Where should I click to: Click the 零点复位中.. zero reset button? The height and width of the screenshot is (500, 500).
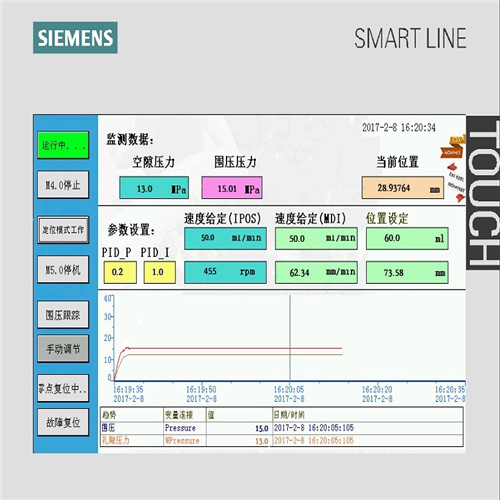click(x=63, y=388)
